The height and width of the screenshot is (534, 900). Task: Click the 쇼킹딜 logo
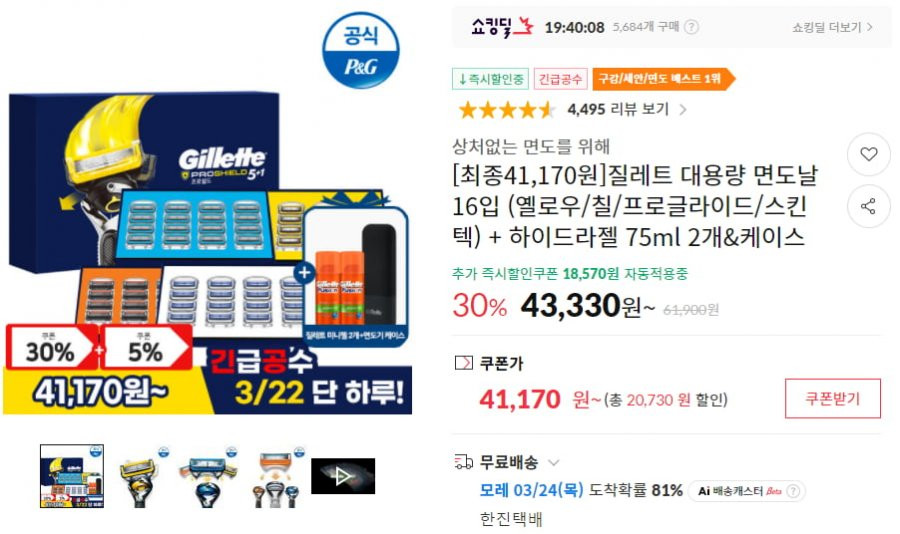point(502,26)
